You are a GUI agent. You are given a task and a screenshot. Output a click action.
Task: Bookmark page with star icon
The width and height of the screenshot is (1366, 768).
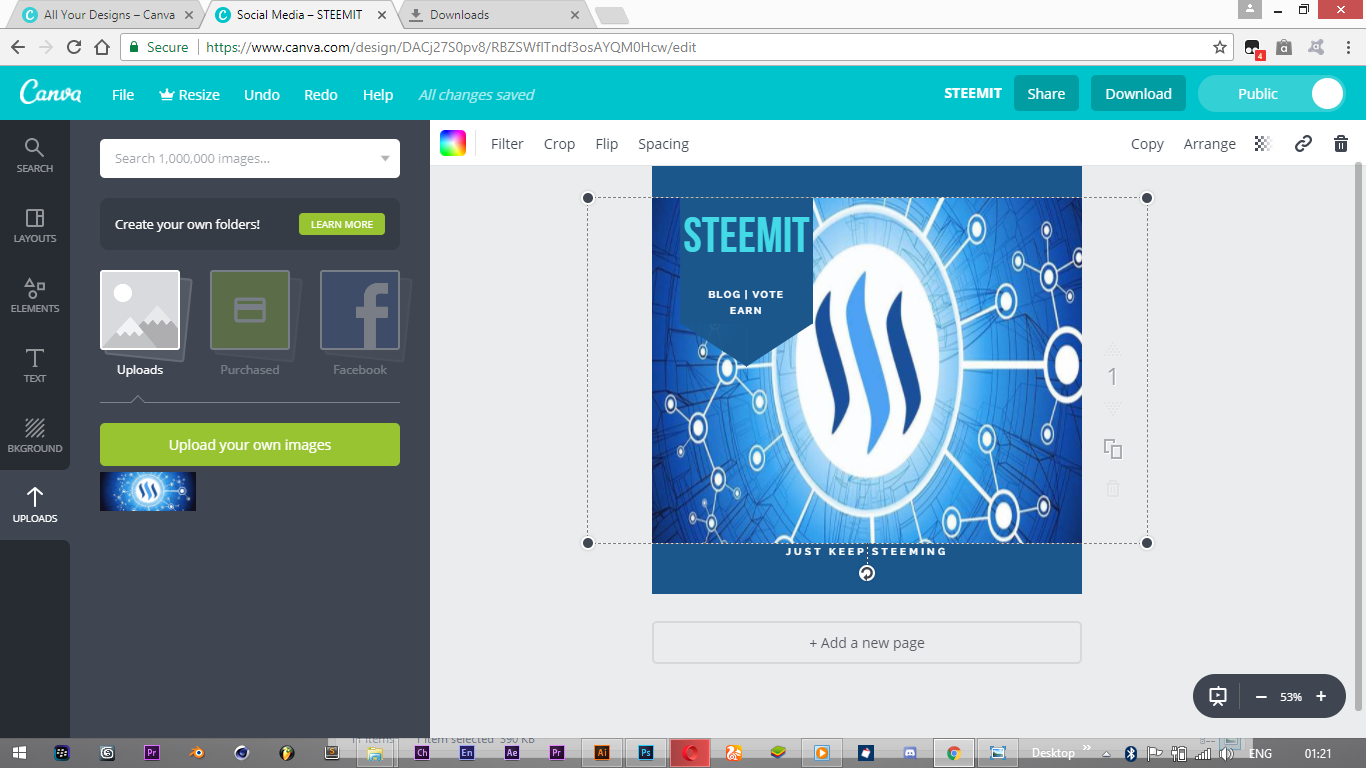click(x=1220, y=47)
